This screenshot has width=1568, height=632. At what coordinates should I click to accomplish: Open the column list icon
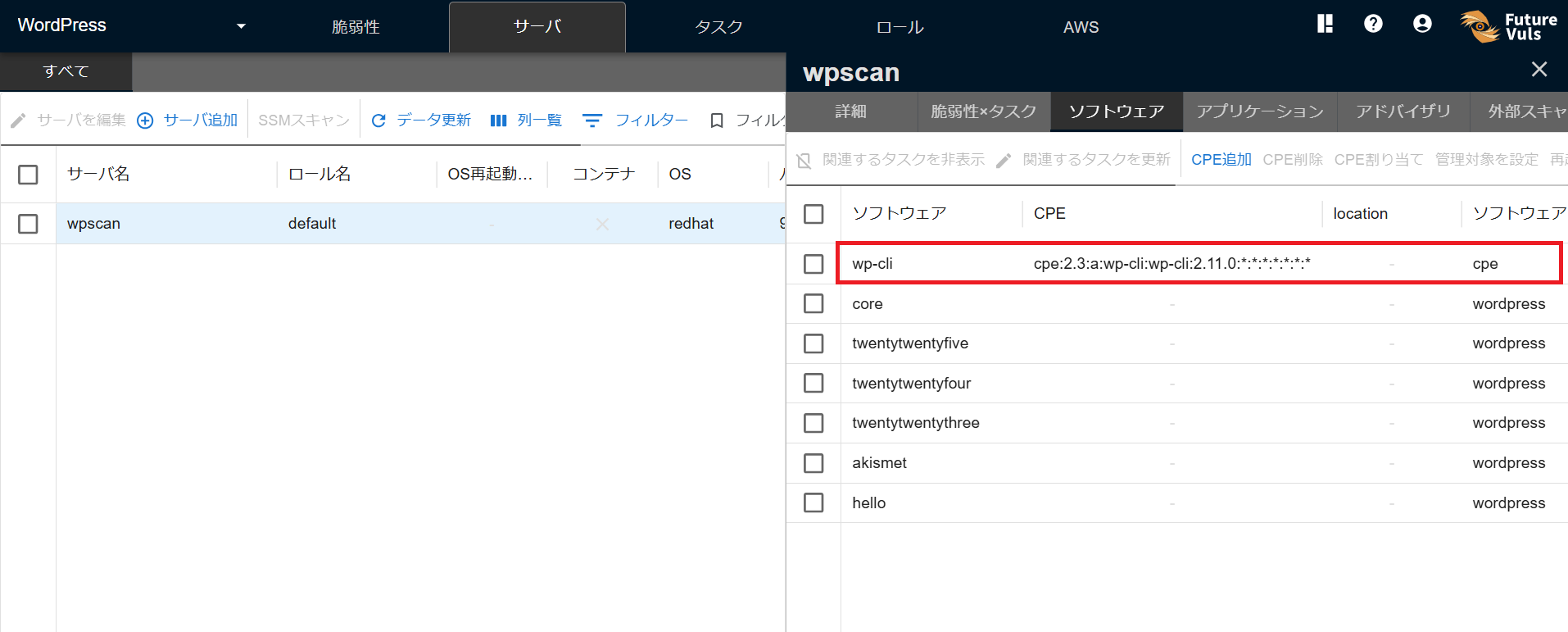(x=498, y=120)
